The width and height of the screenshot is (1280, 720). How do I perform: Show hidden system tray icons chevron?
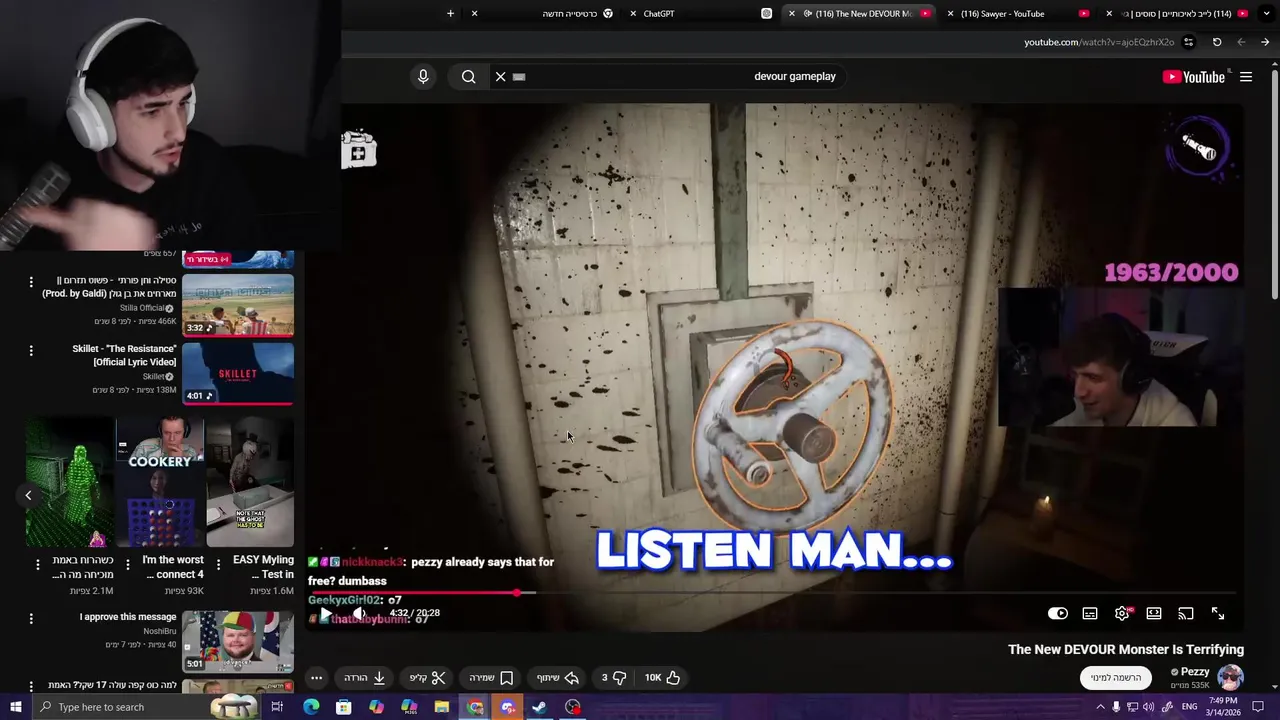(x=1100, y=707)
